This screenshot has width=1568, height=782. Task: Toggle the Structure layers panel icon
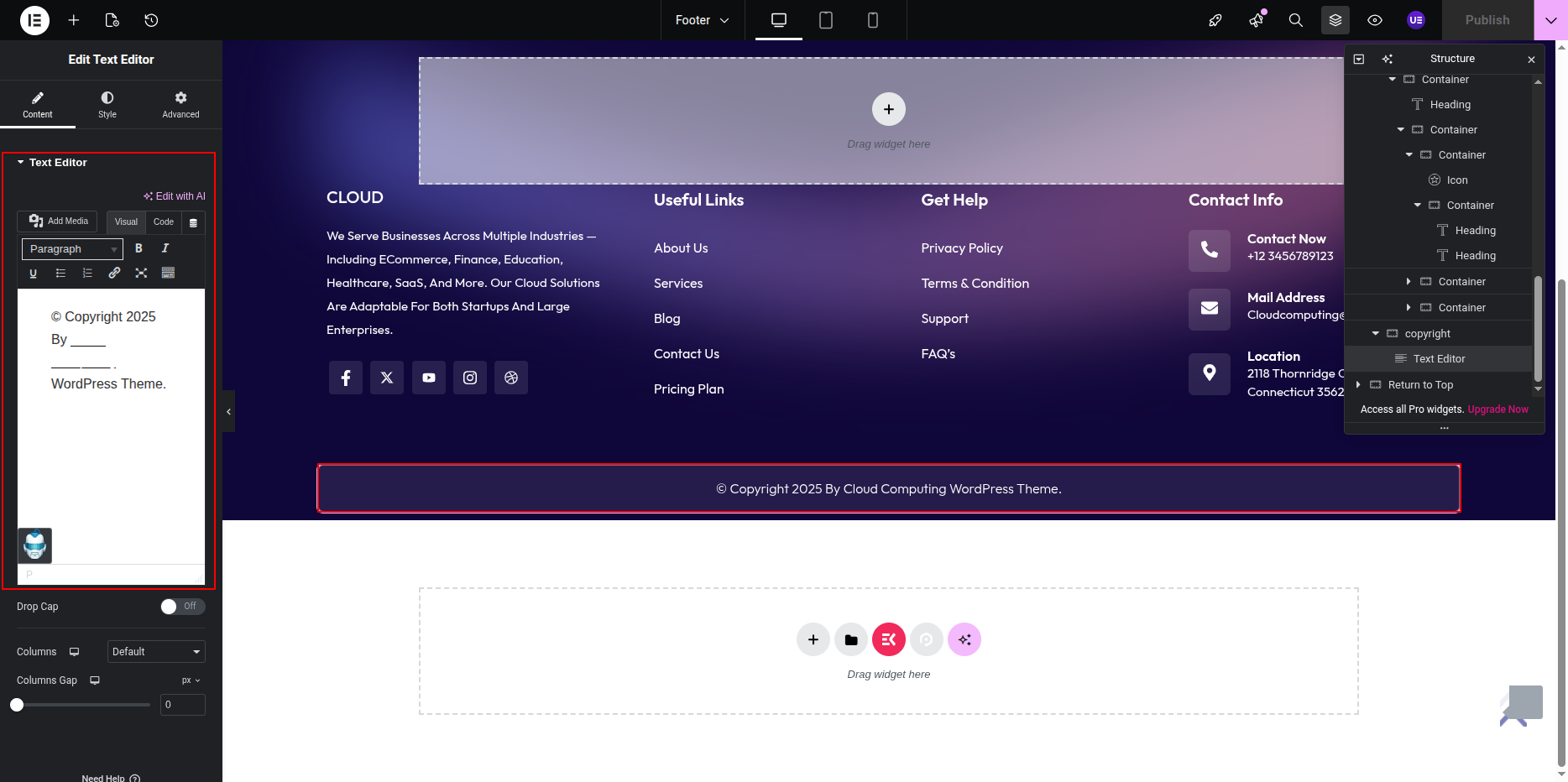pos(1335,20)
